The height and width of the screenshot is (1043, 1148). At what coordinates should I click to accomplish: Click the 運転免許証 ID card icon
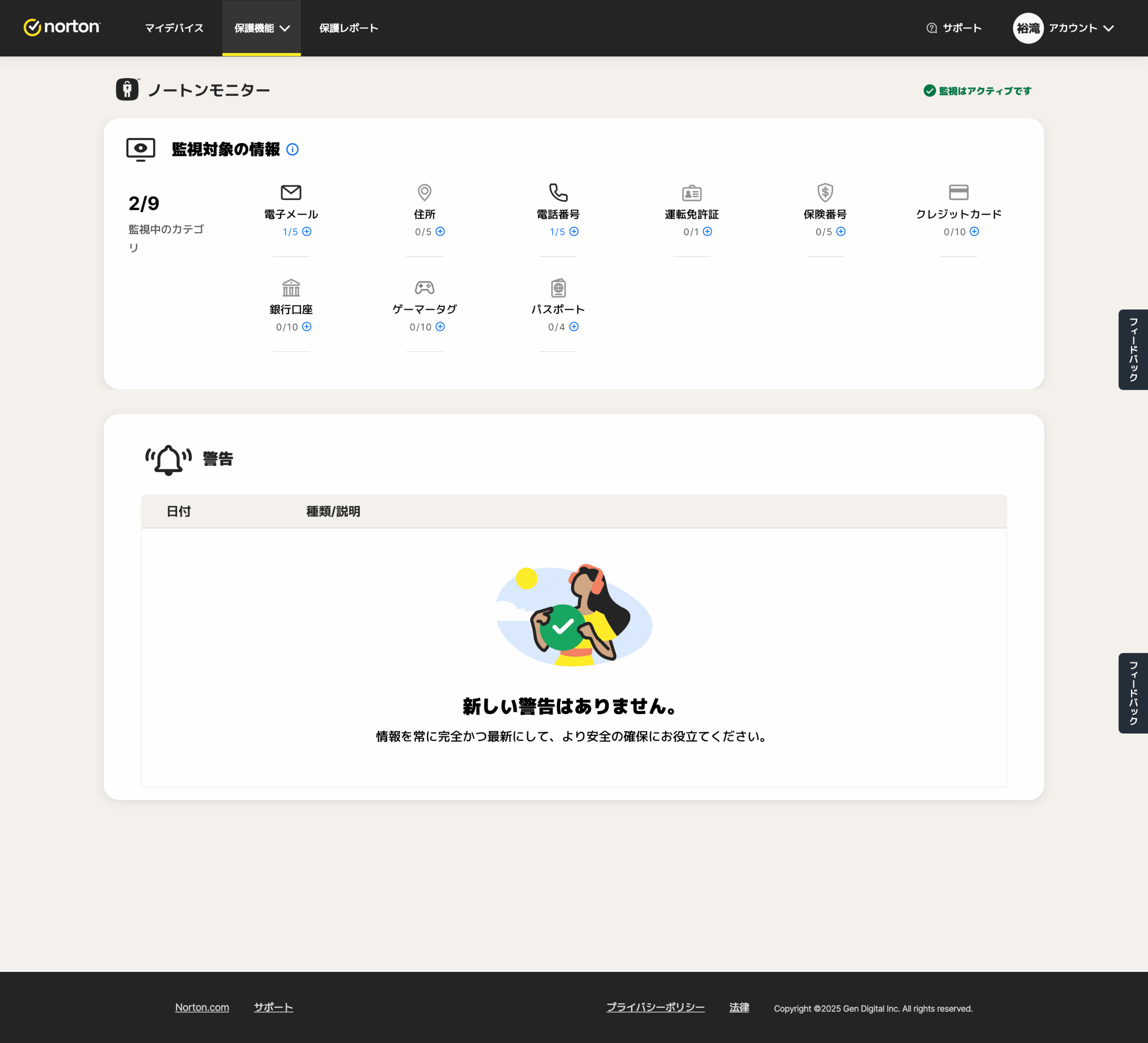click(x=692, y=192)
